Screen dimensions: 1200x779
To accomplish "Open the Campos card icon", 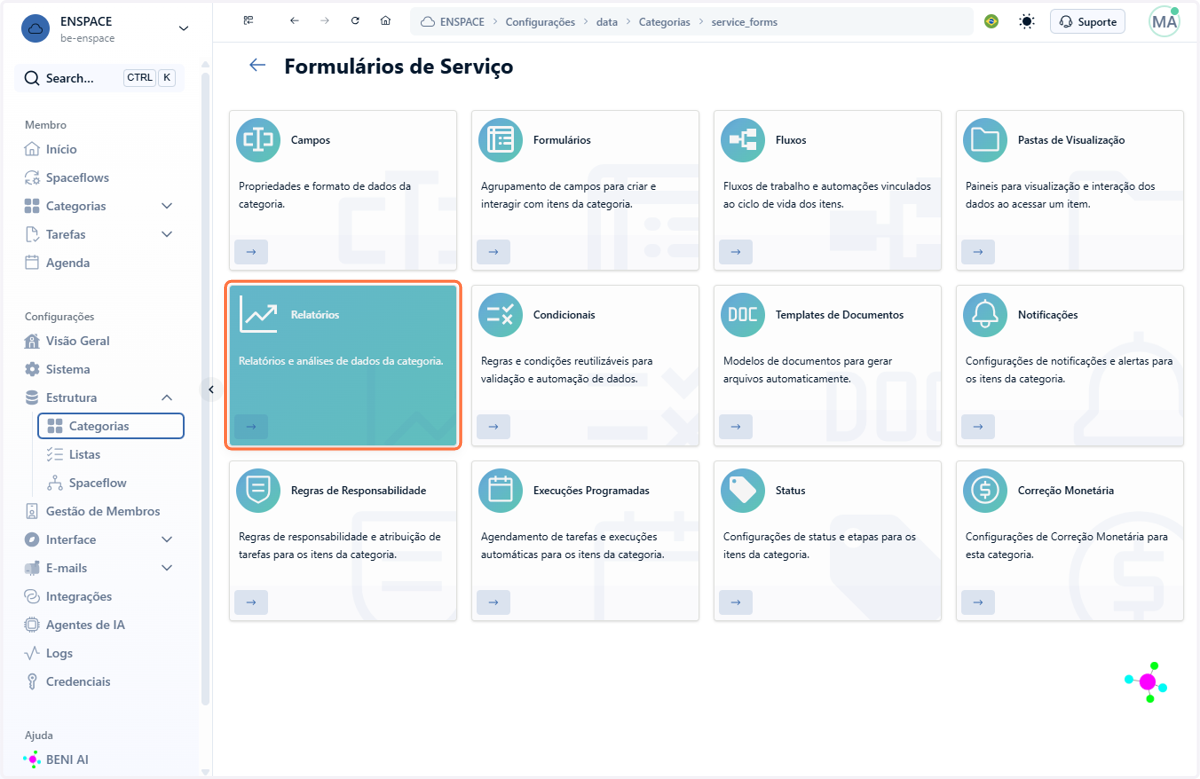I will click(x=258, y=140).
